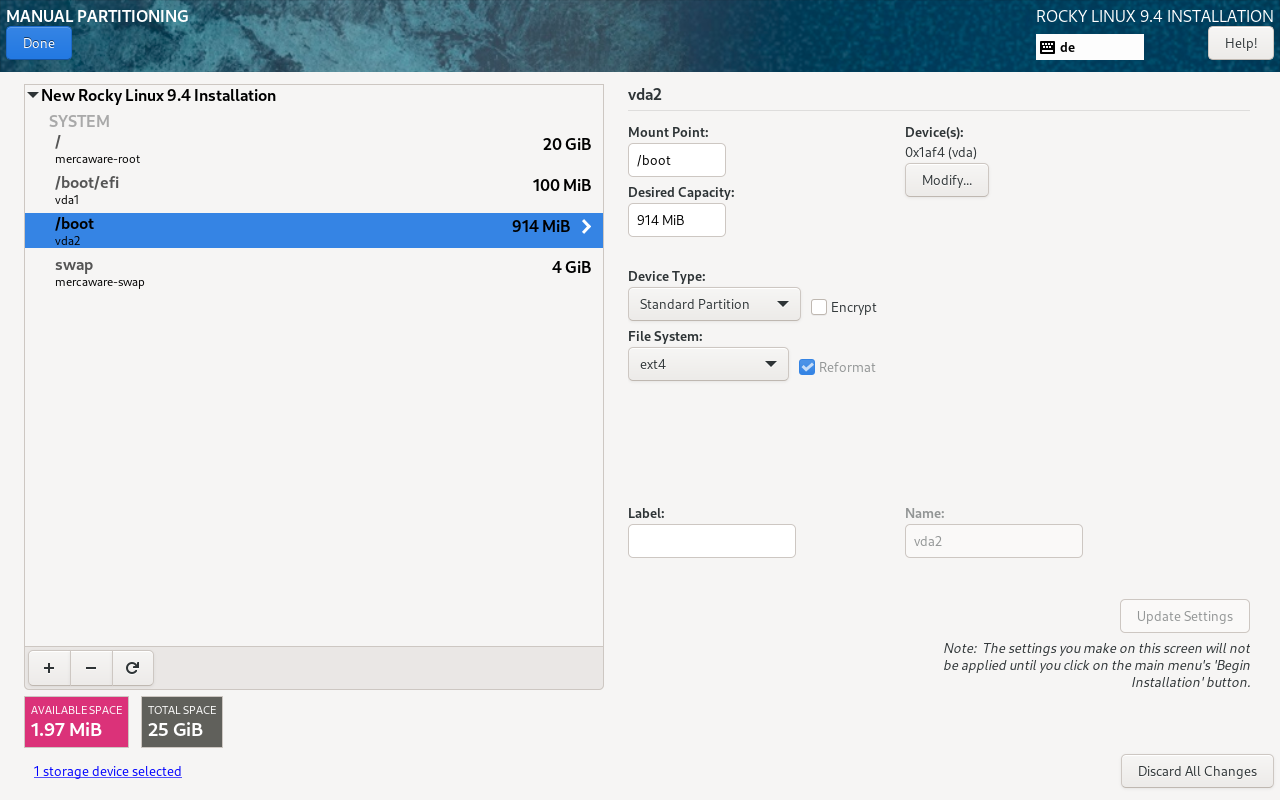This screenshot has height=800, width=1280.
Task: Open the Device Type dropdown
Action: 714,304
